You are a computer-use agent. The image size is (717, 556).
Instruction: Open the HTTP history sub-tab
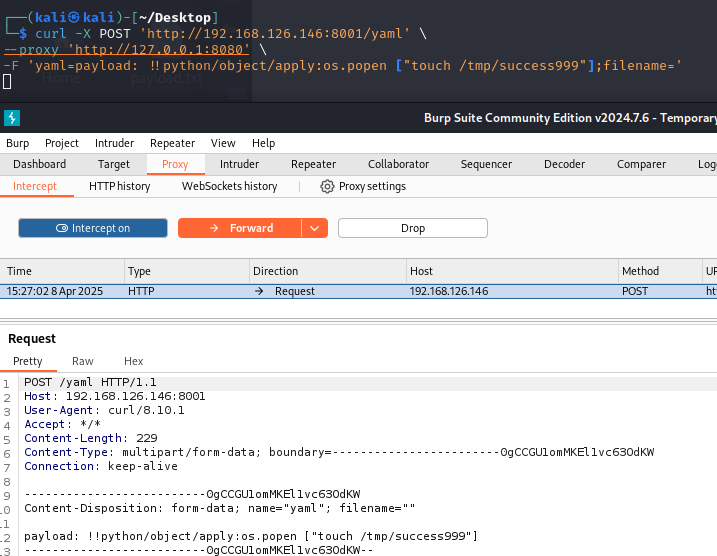click(x=119, y=187)
